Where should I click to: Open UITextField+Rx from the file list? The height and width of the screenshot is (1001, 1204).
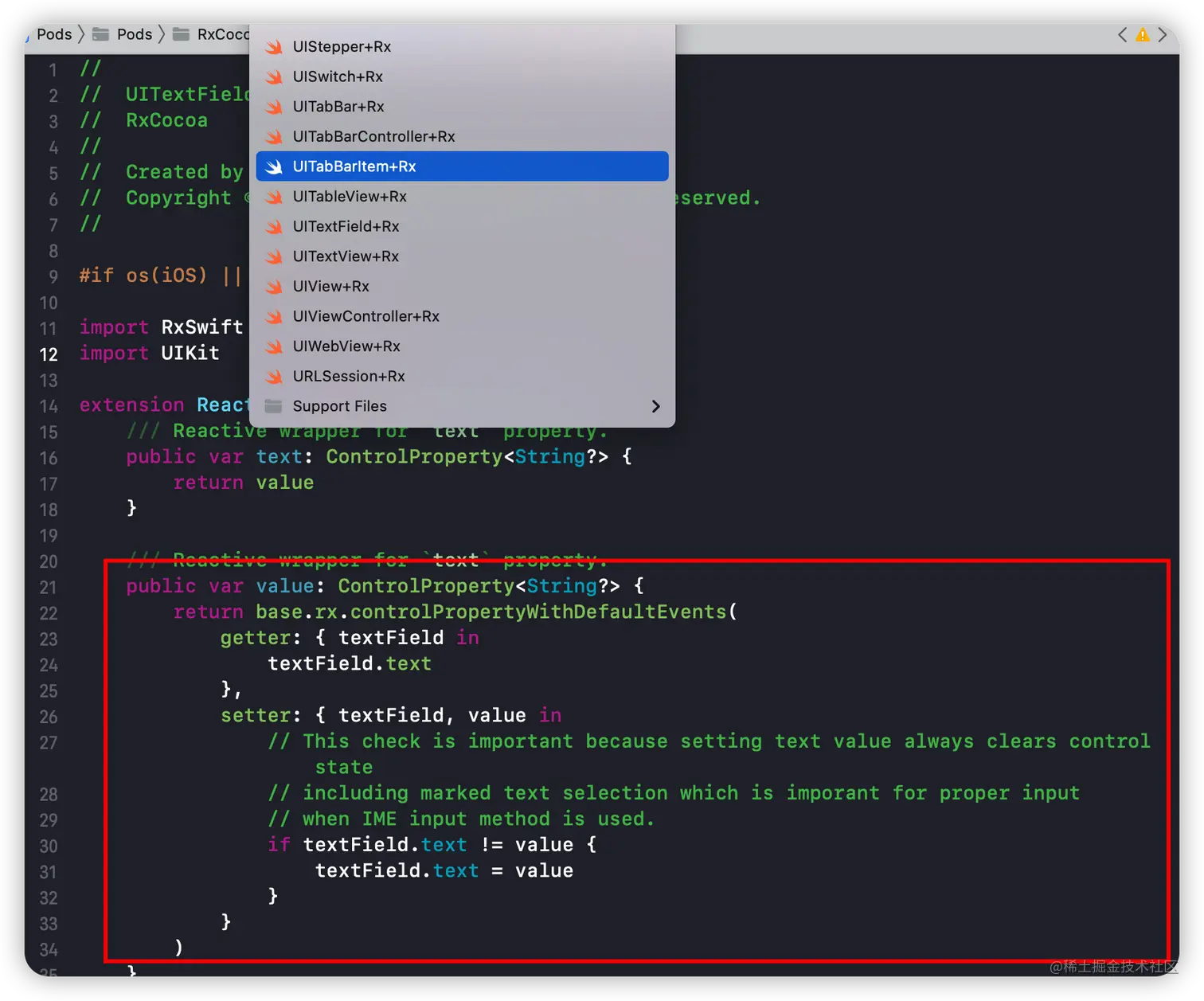pyautogui.click(x=462, y=227)
